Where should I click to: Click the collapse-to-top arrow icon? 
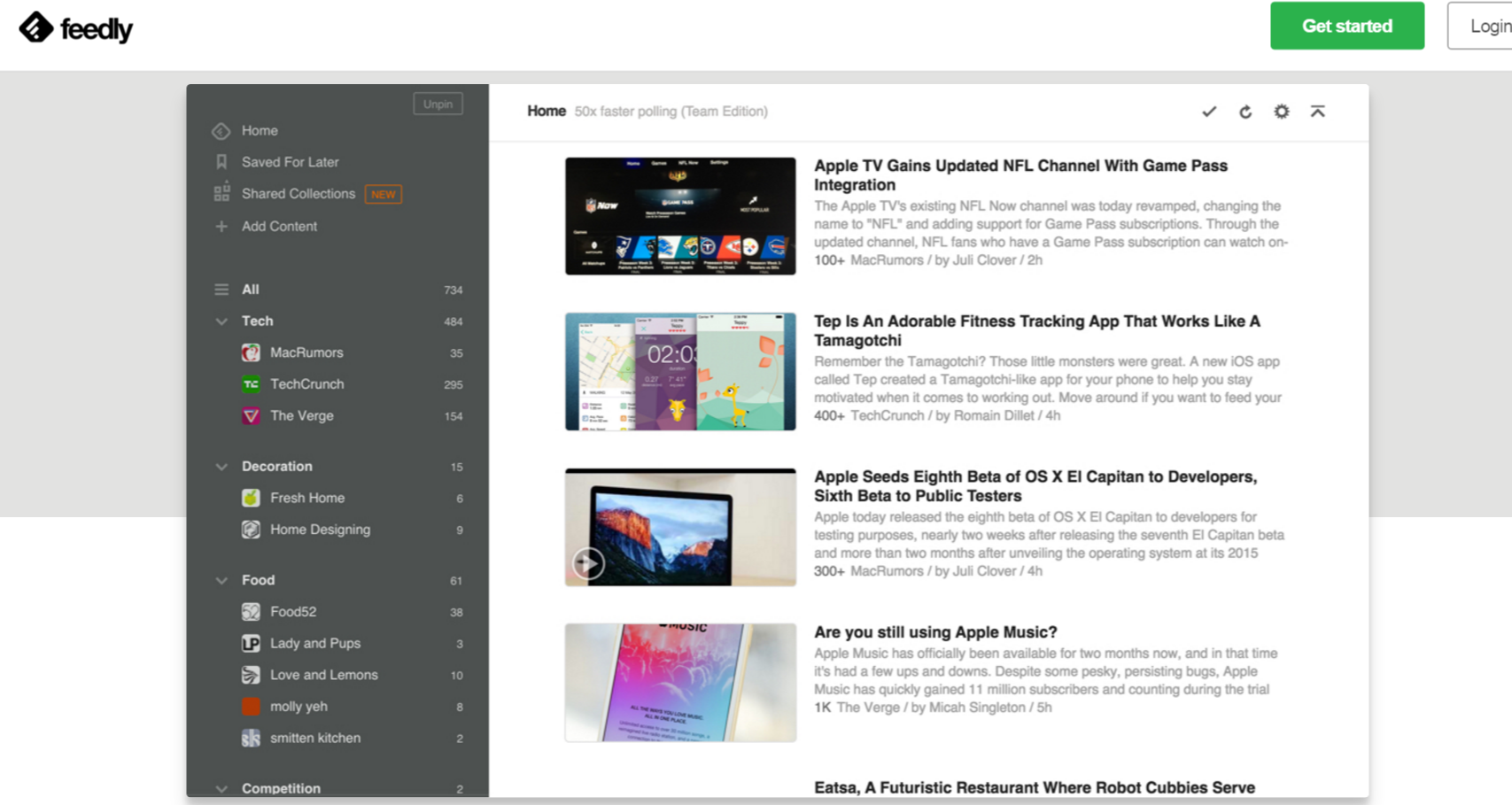click(x=1318, y=112)
